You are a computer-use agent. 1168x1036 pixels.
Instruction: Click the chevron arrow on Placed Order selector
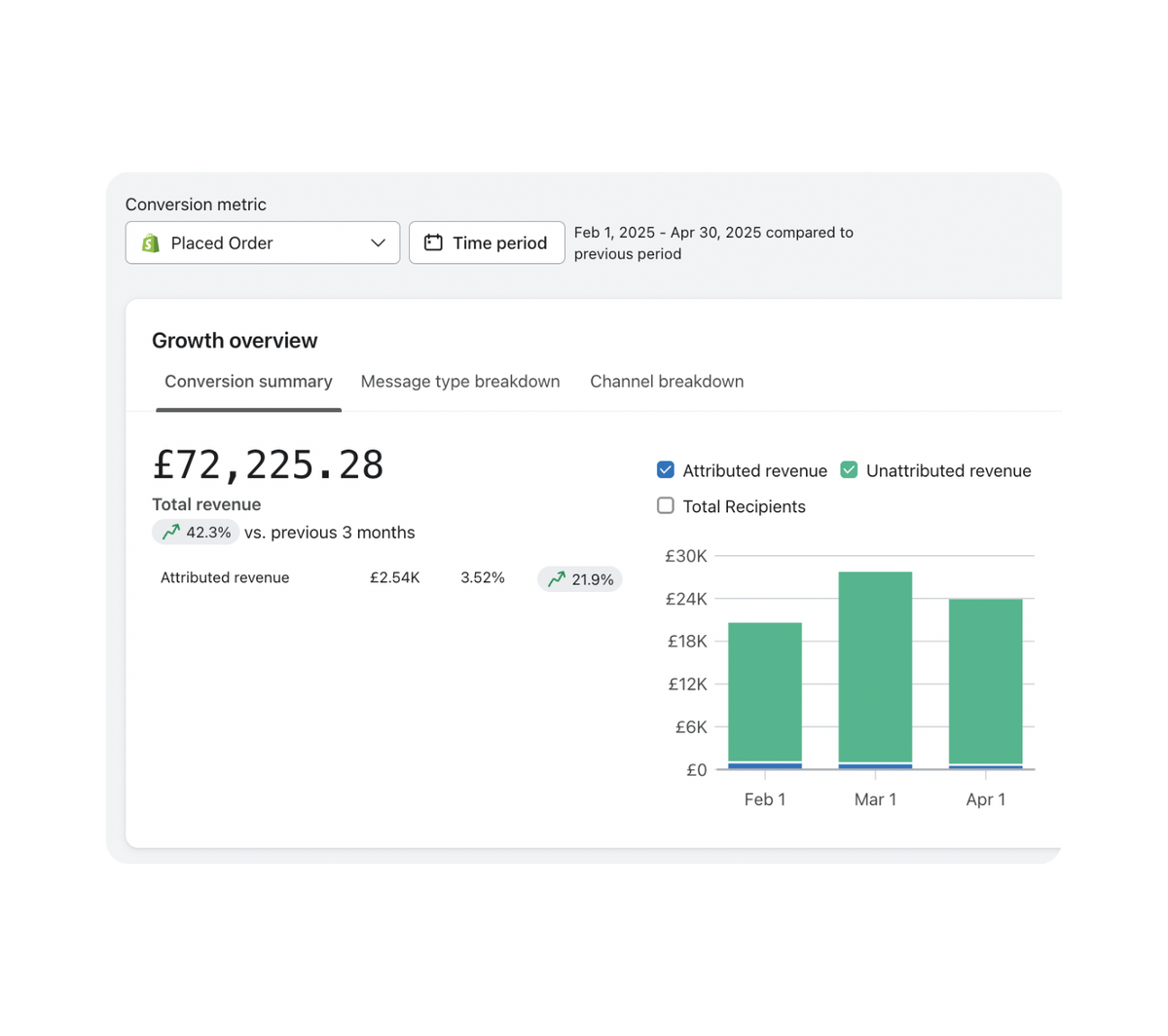(380, 242)
